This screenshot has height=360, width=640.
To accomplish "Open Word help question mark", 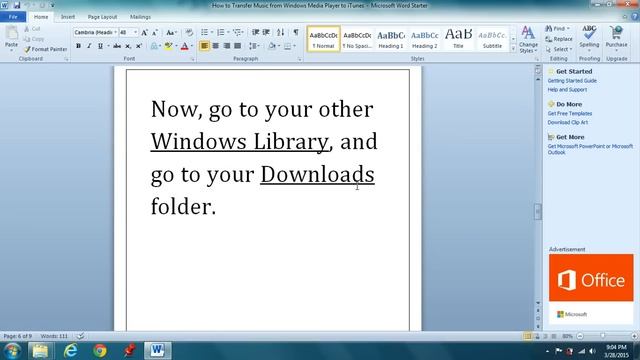I will [x=635, y=17].
